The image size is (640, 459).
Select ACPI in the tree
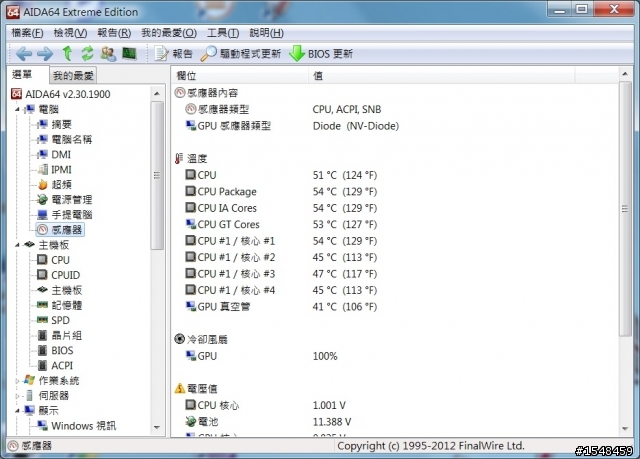click(x=56, y=366)
